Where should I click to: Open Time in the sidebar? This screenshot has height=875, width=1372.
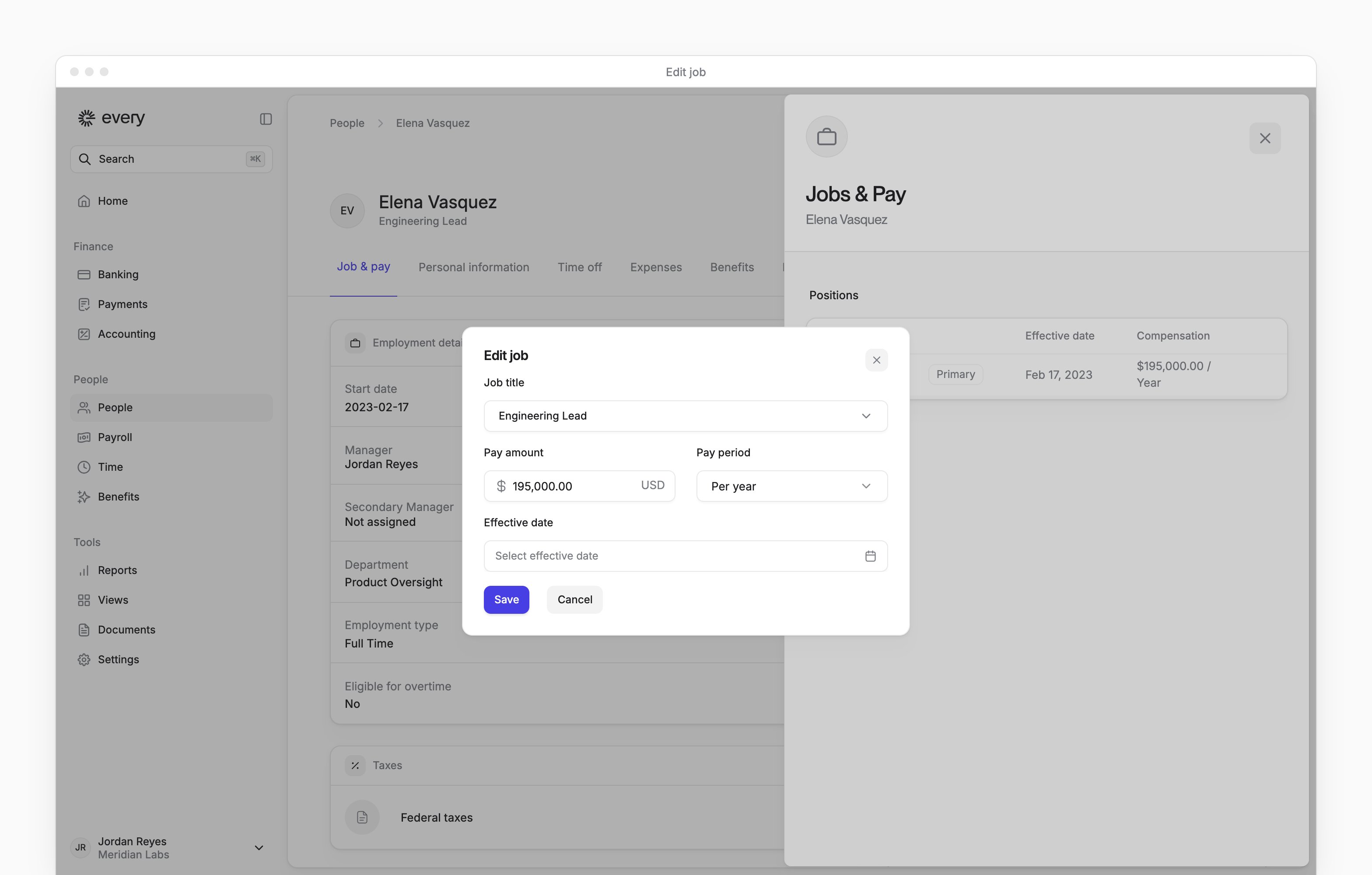click(171, 467)
